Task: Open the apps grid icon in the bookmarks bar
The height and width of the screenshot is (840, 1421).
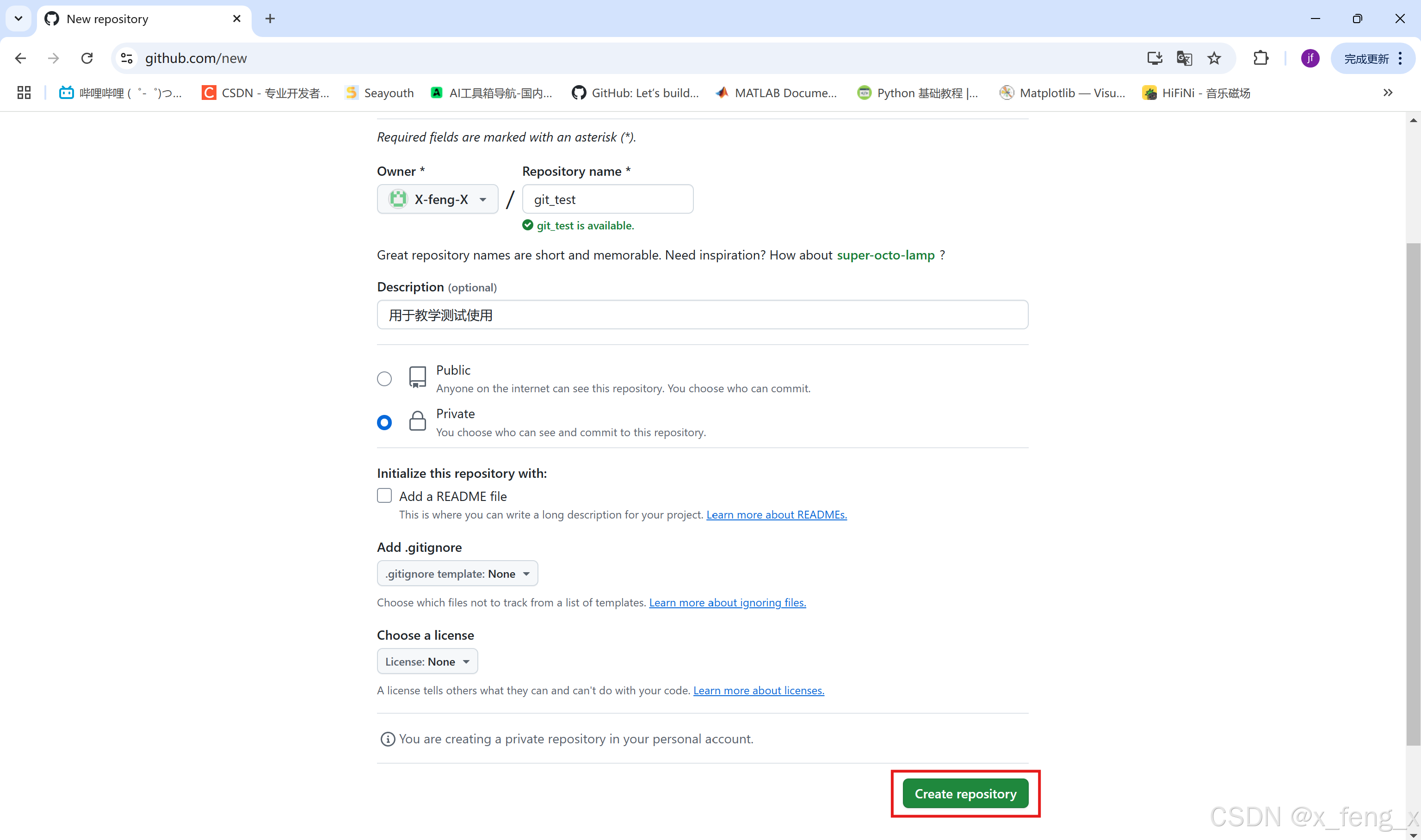Action: (24, 93)
